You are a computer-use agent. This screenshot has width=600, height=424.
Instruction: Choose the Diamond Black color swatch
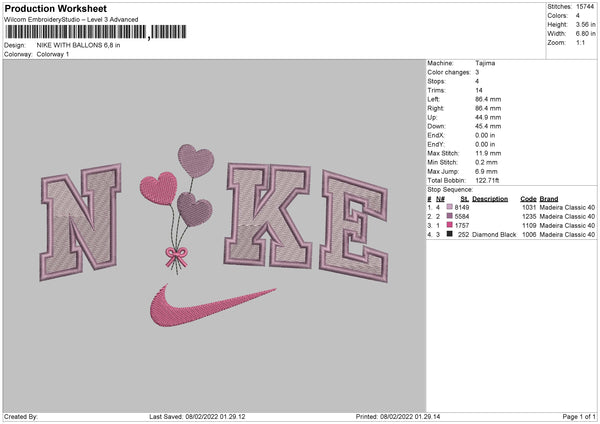[450, 234]
